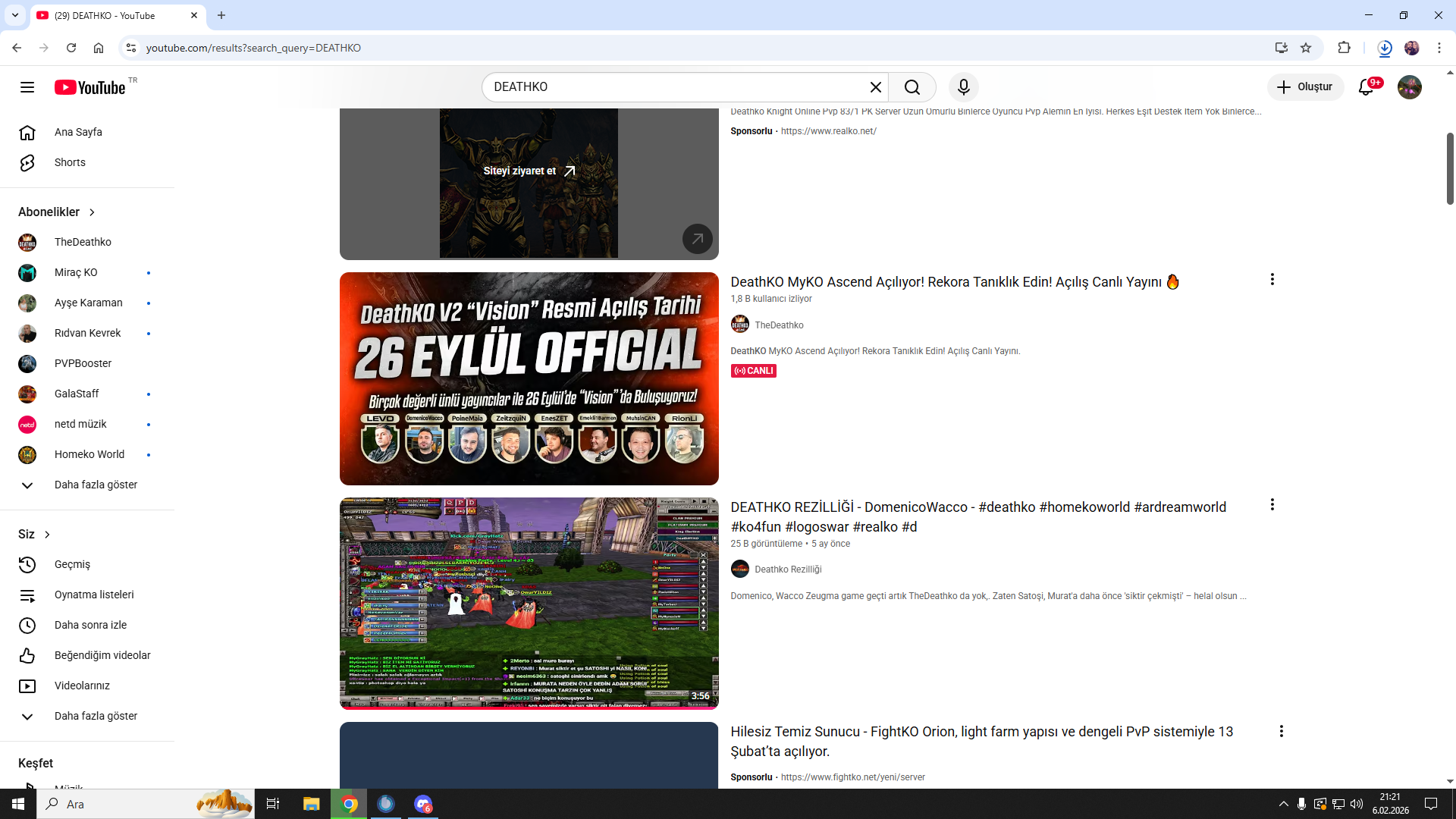The width and height of the screenshot is (1456, 819).
Task: Open Chrome downloads icon
Action: click(1385, 48)
